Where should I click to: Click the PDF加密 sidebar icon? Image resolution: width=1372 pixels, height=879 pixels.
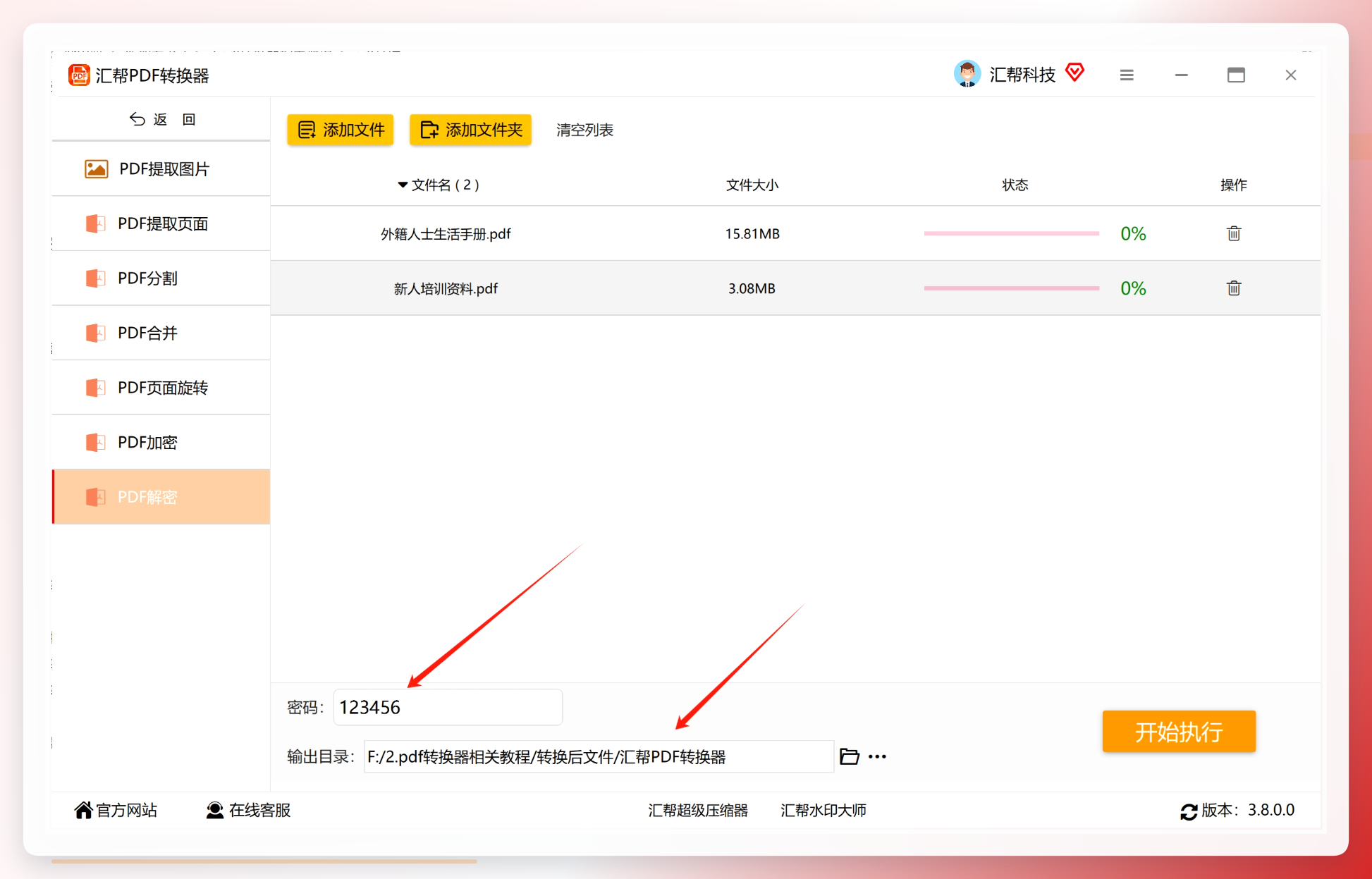pyautogui.click(x=96, y=443)
